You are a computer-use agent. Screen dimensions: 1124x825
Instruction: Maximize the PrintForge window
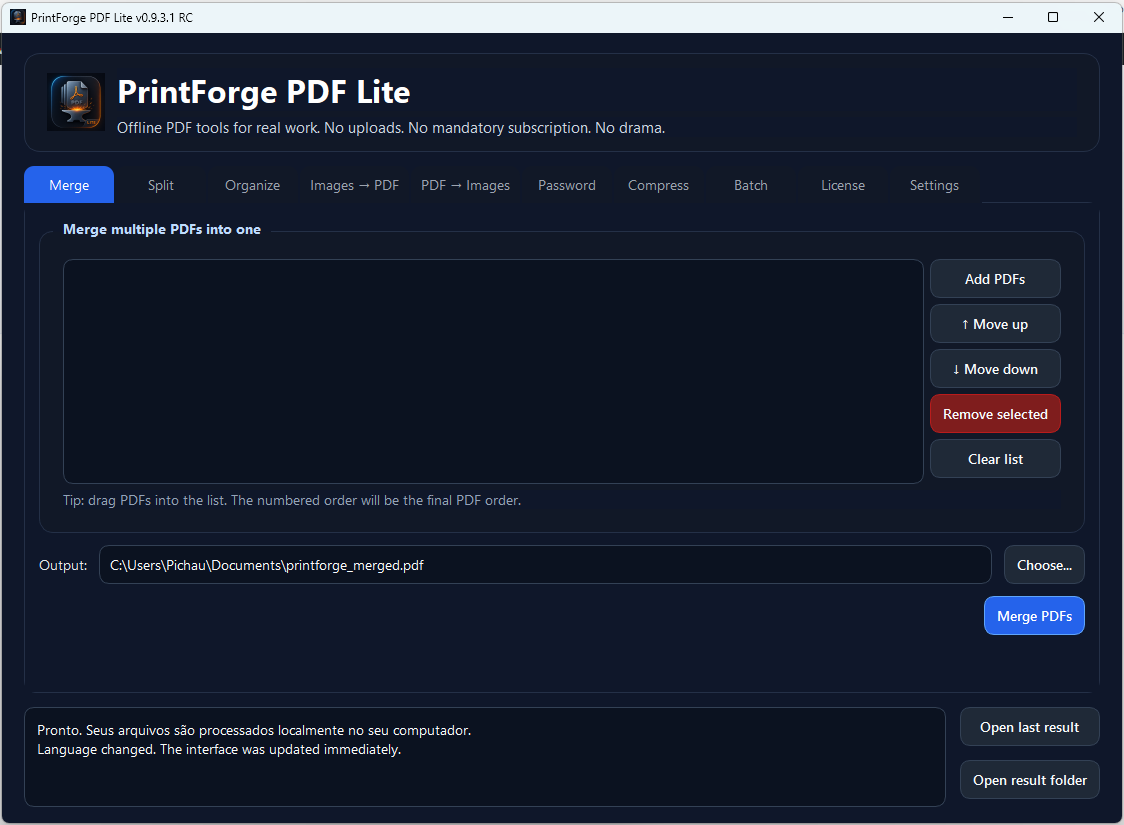point(1052,17)
